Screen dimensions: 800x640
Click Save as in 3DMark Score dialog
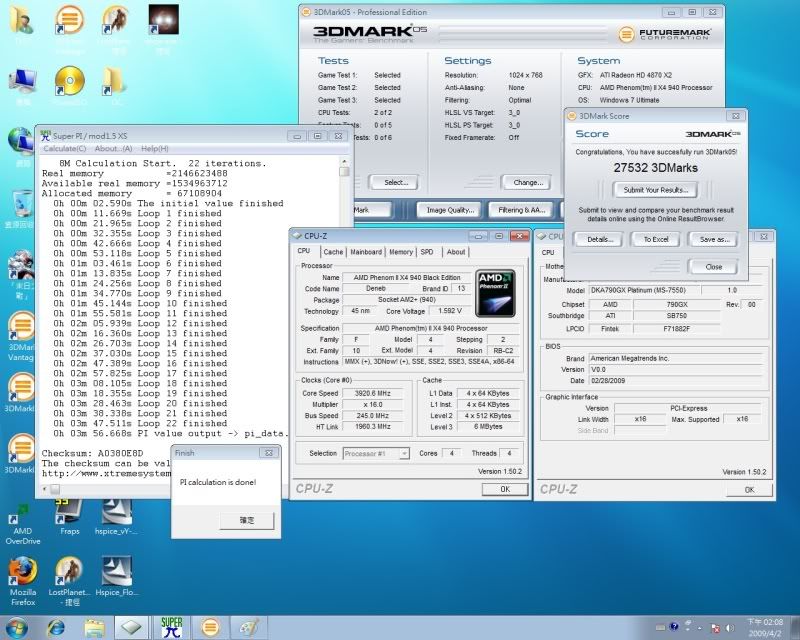tap(714, 239)
